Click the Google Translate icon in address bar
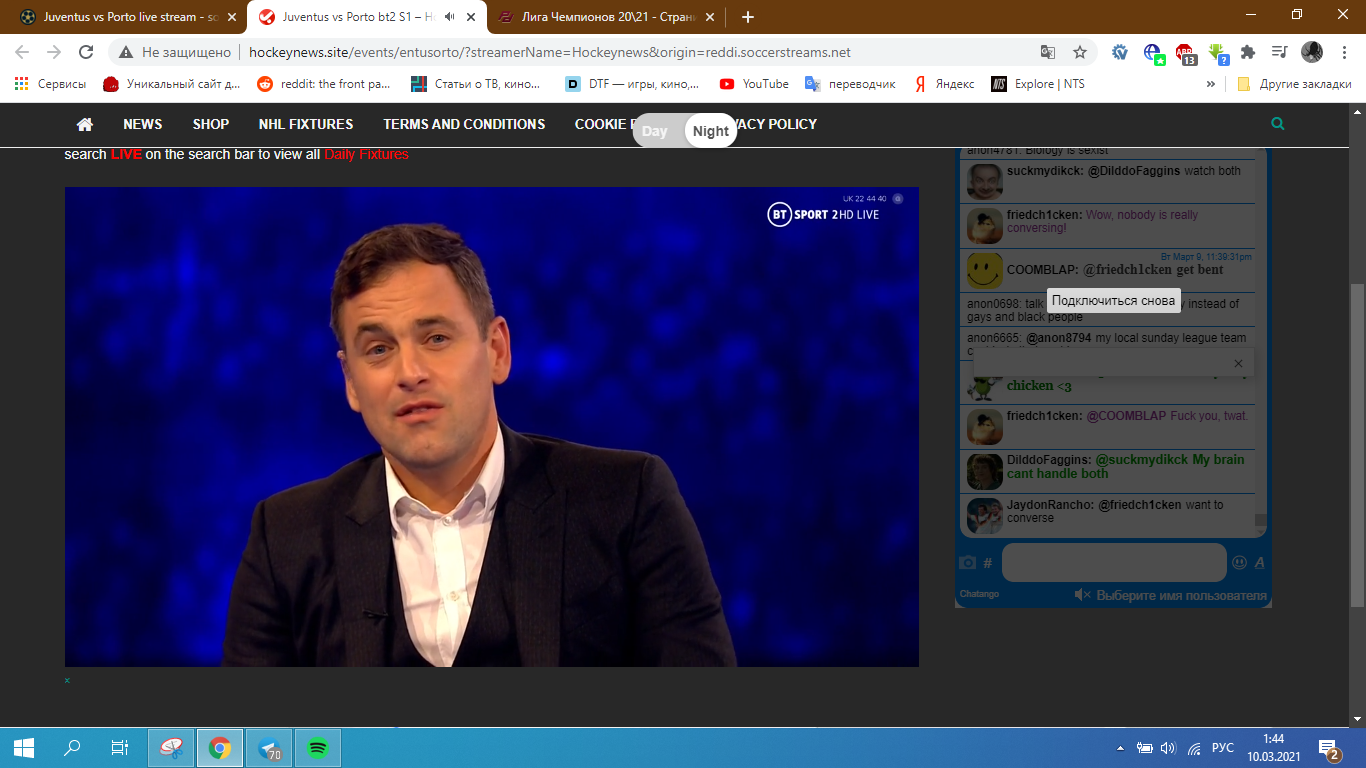The height and width of the screenshot is (768, 1366). (x=1048, y=52)
